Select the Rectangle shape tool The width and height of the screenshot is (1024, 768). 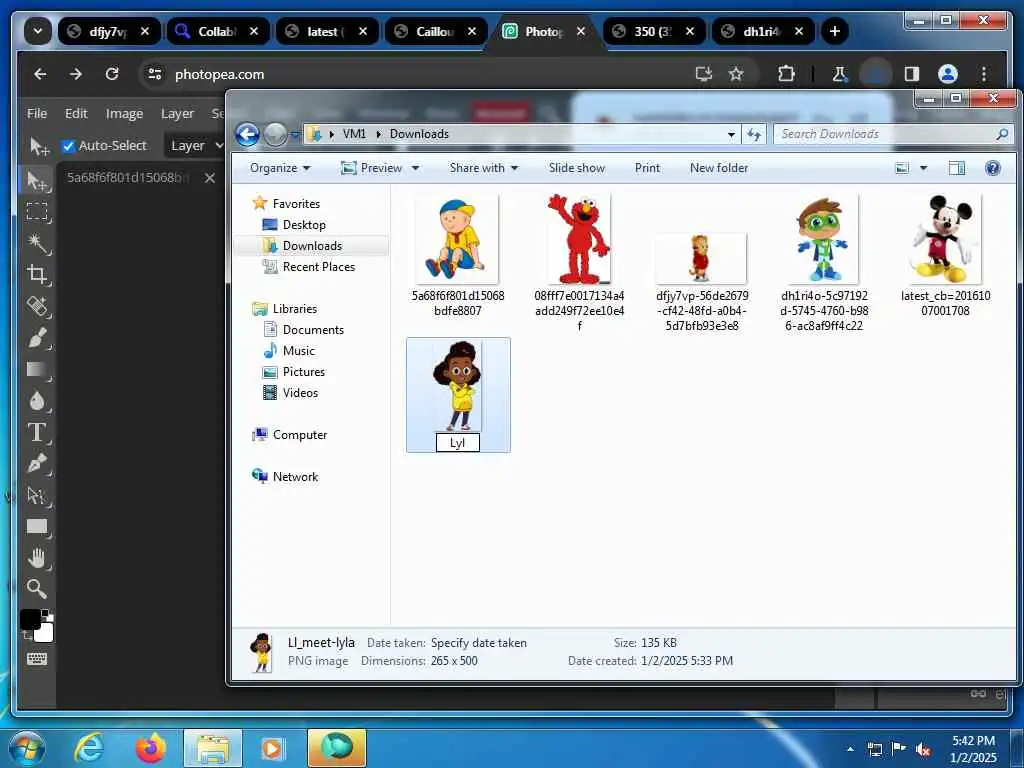(37, 526)
